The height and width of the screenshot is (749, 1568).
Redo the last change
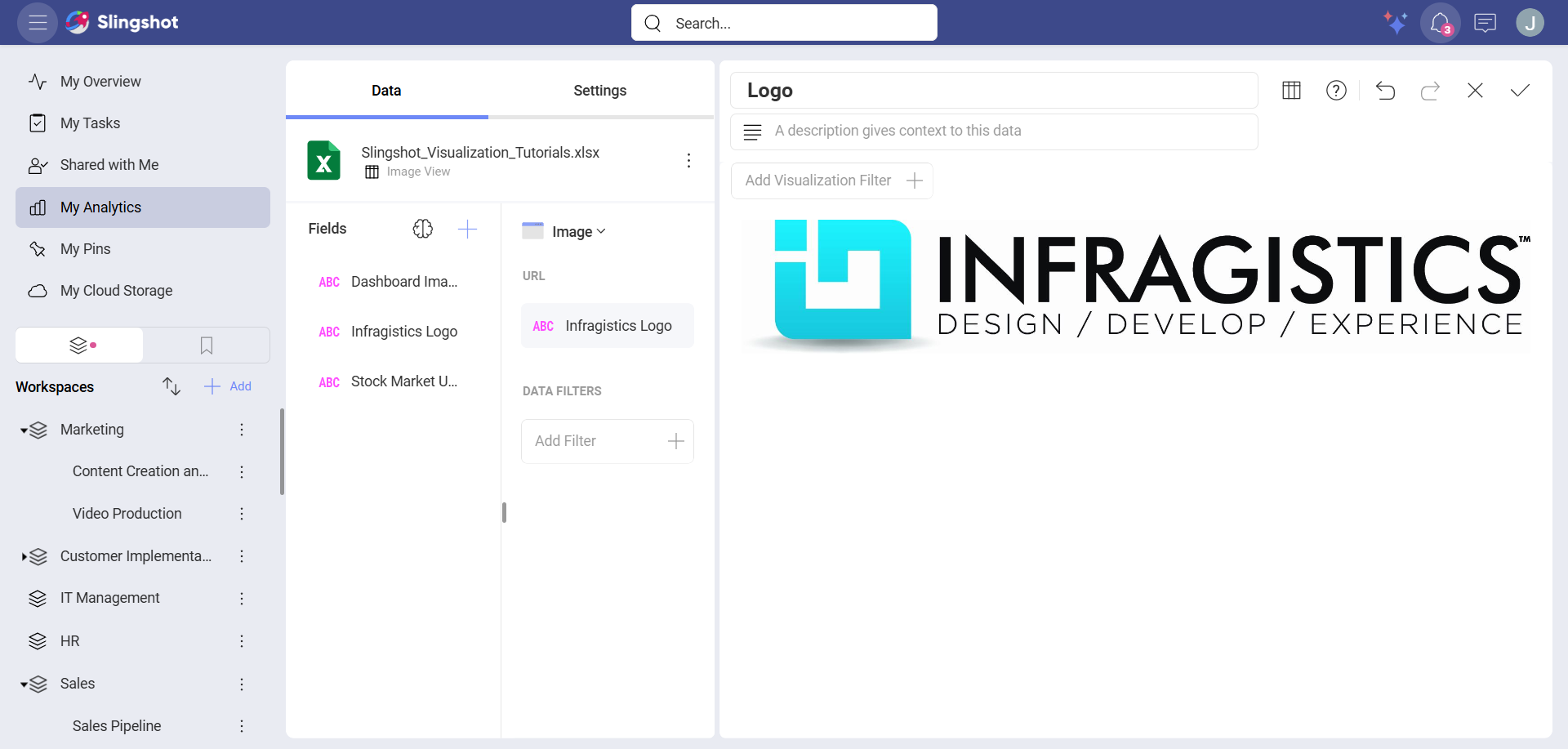click(1430, 90)
